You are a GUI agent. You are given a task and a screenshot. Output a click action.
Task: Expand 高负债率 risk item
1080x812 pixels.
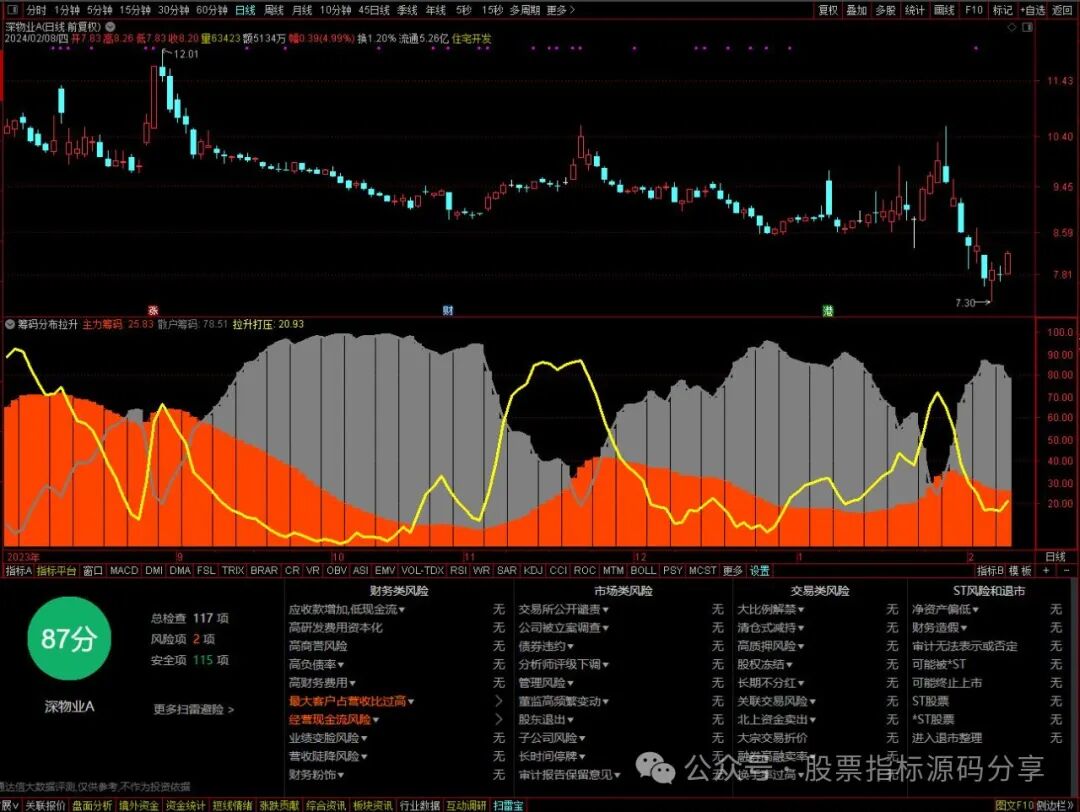[x=316, y=664]
